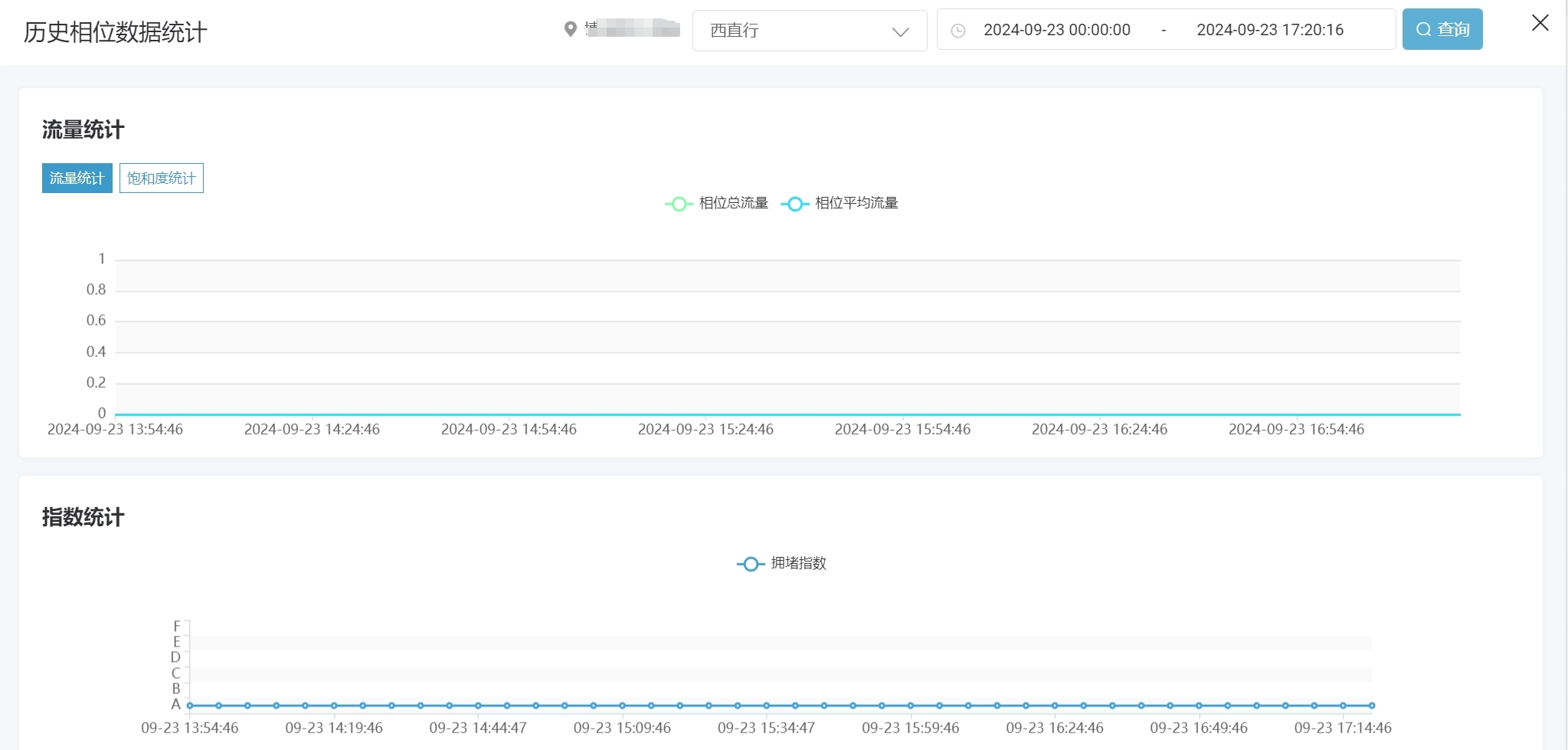Click the blurred intersection name text

(632, 29)
